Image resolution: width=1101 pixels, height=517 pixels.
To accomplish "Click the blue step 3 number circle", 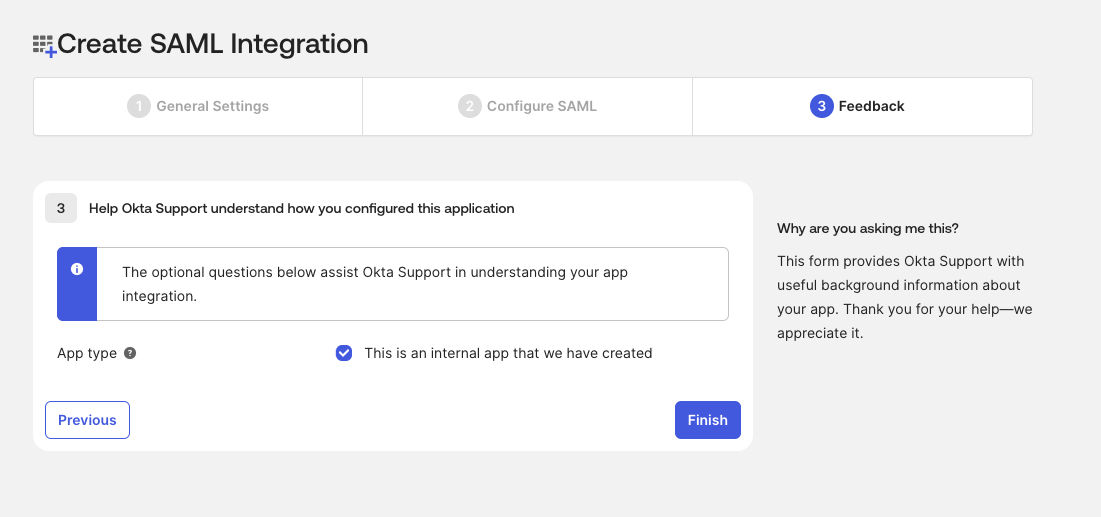I will (822, 106).
